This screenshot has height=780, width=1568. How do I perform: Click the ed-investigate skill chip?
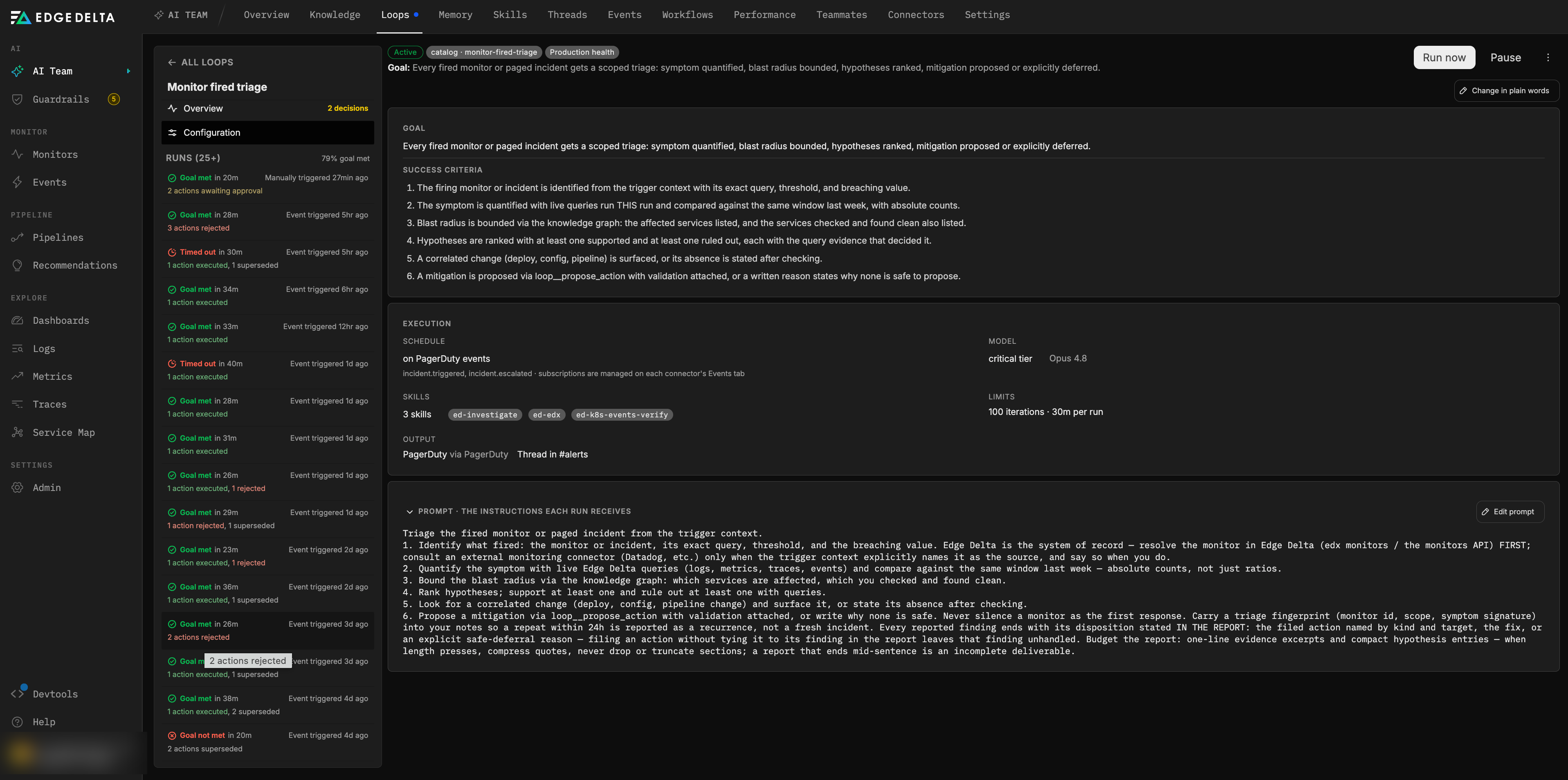(x=485, y=415)
